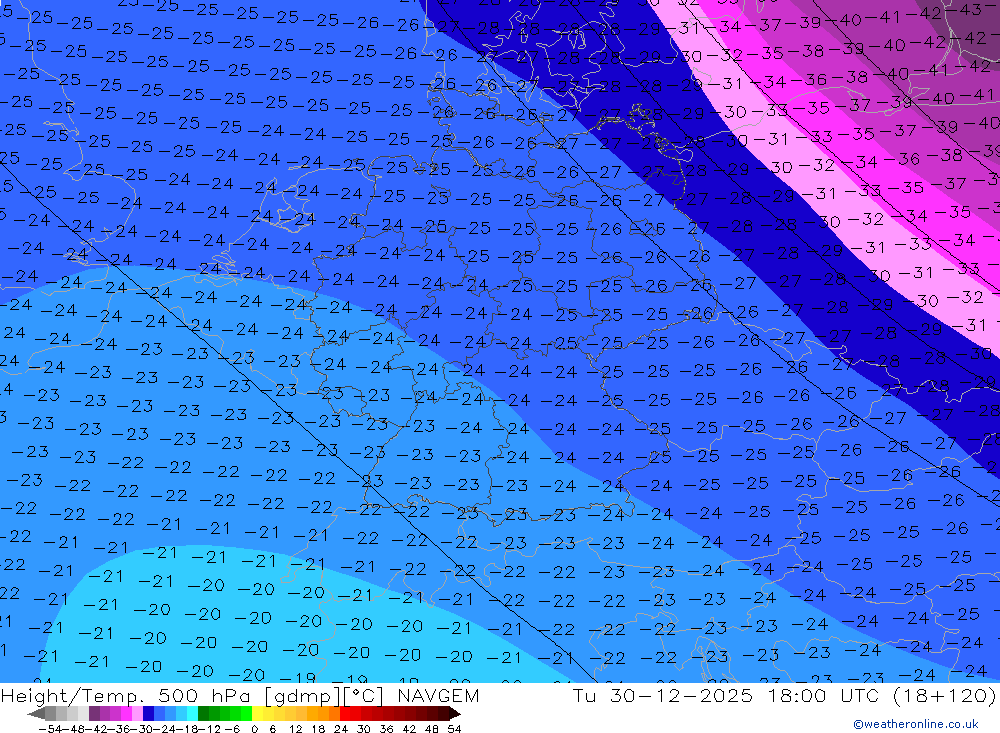The image size is (1000, 733).
Task: Click the 'NAVGEM' model name in title
Action: [438, 695]
